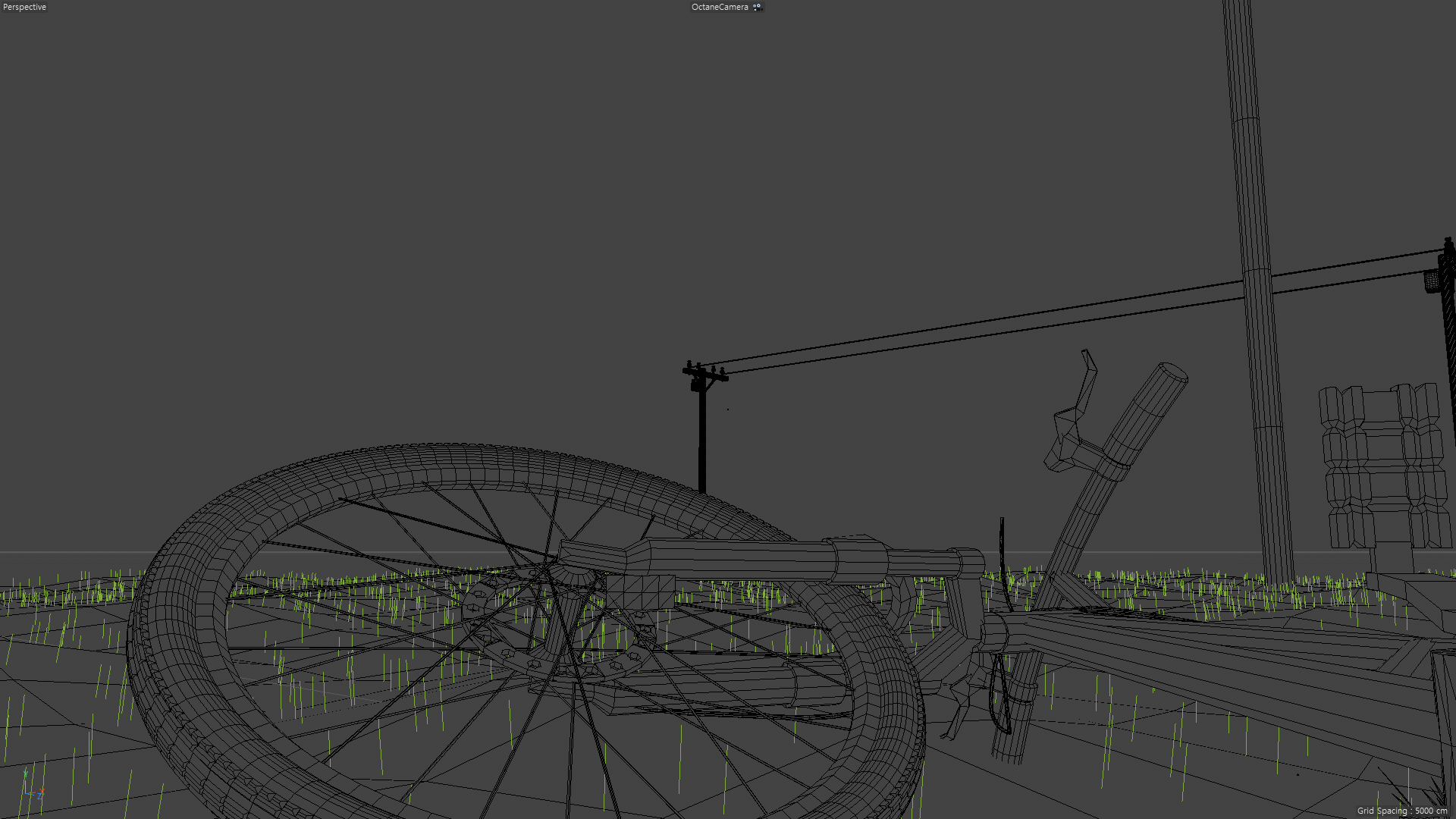Screen dimensions: 1456x819
Task: Click the camera icon beside OctaneCamera
Action: pos(757,7)
